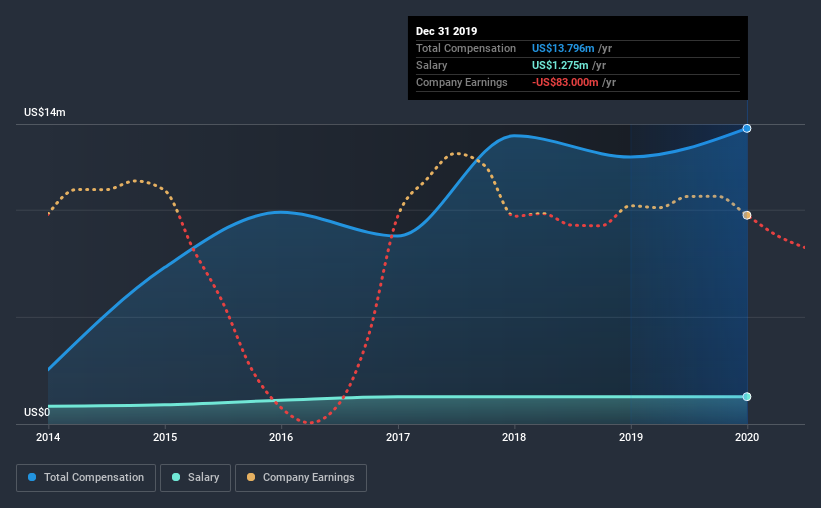The width and height of the screenshot is (821, 508).
Task: Click the 2016 axis label
Action: (281, 437)
